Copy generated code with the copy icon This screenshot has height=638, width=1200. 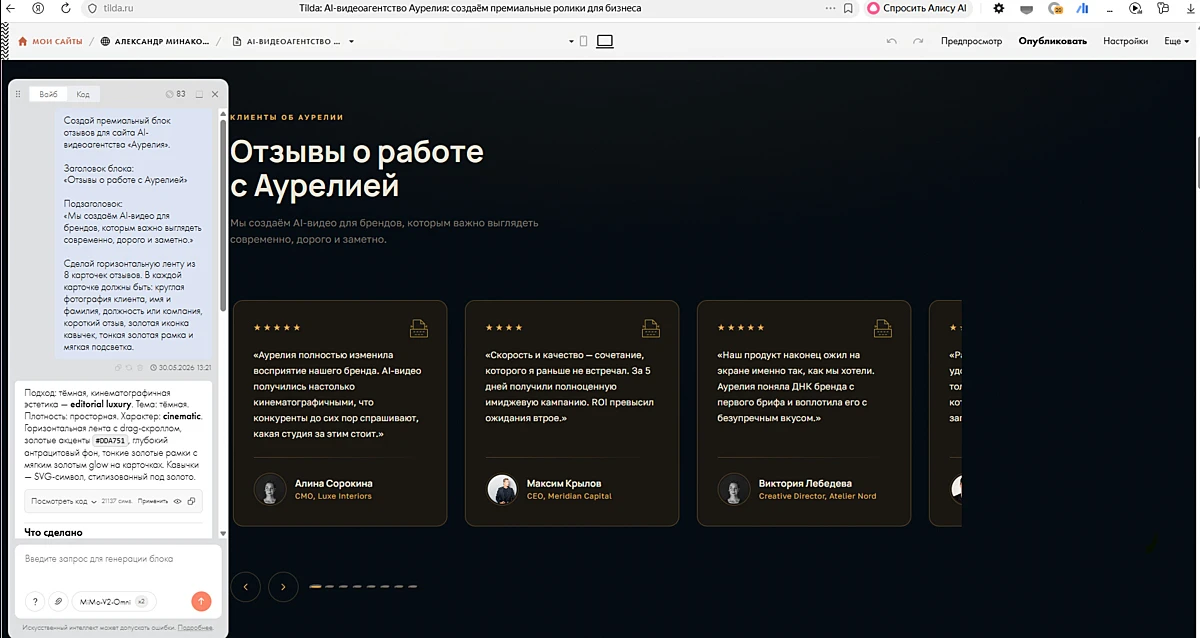click(x=191, y=500)
